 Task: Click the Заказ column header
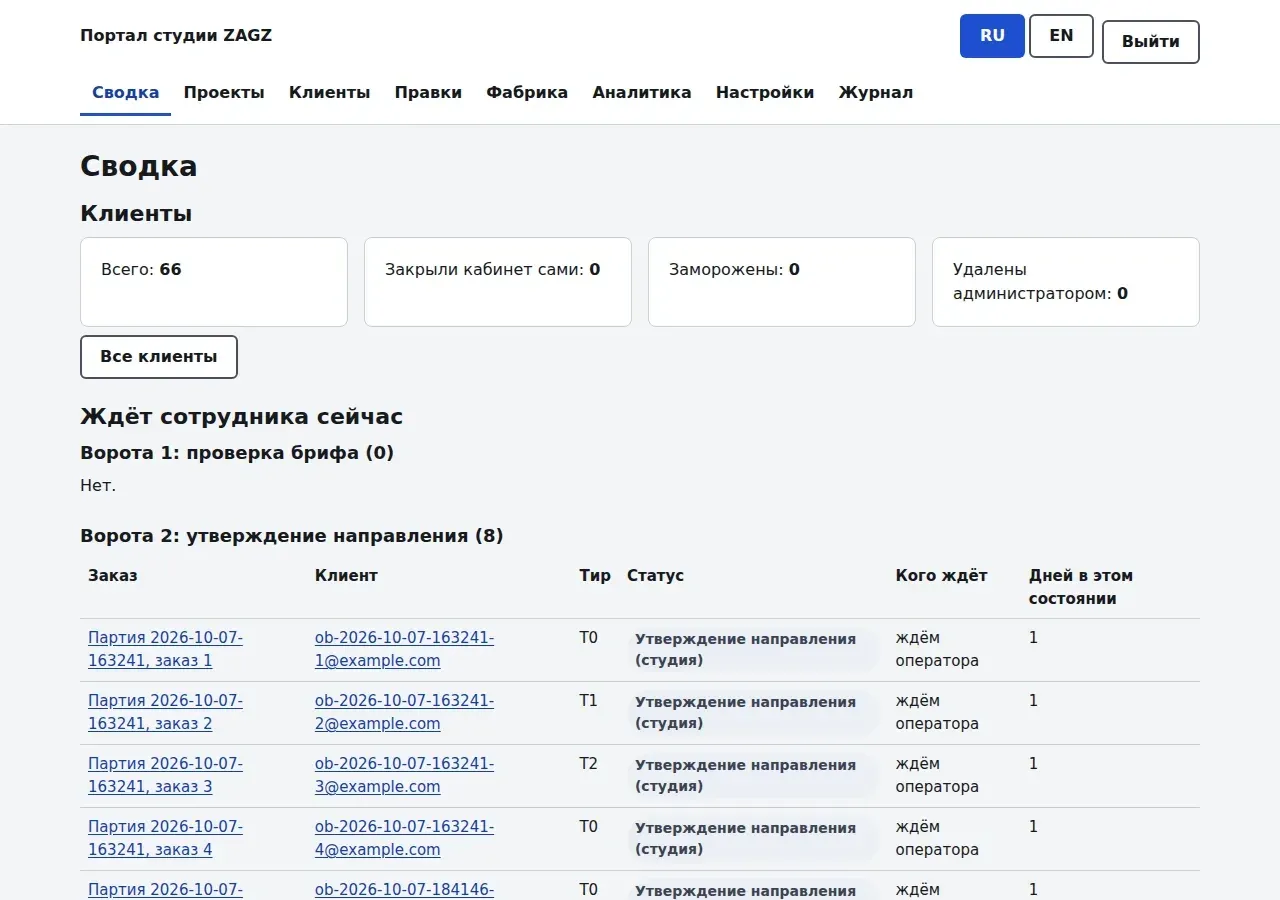coord(113,576)
